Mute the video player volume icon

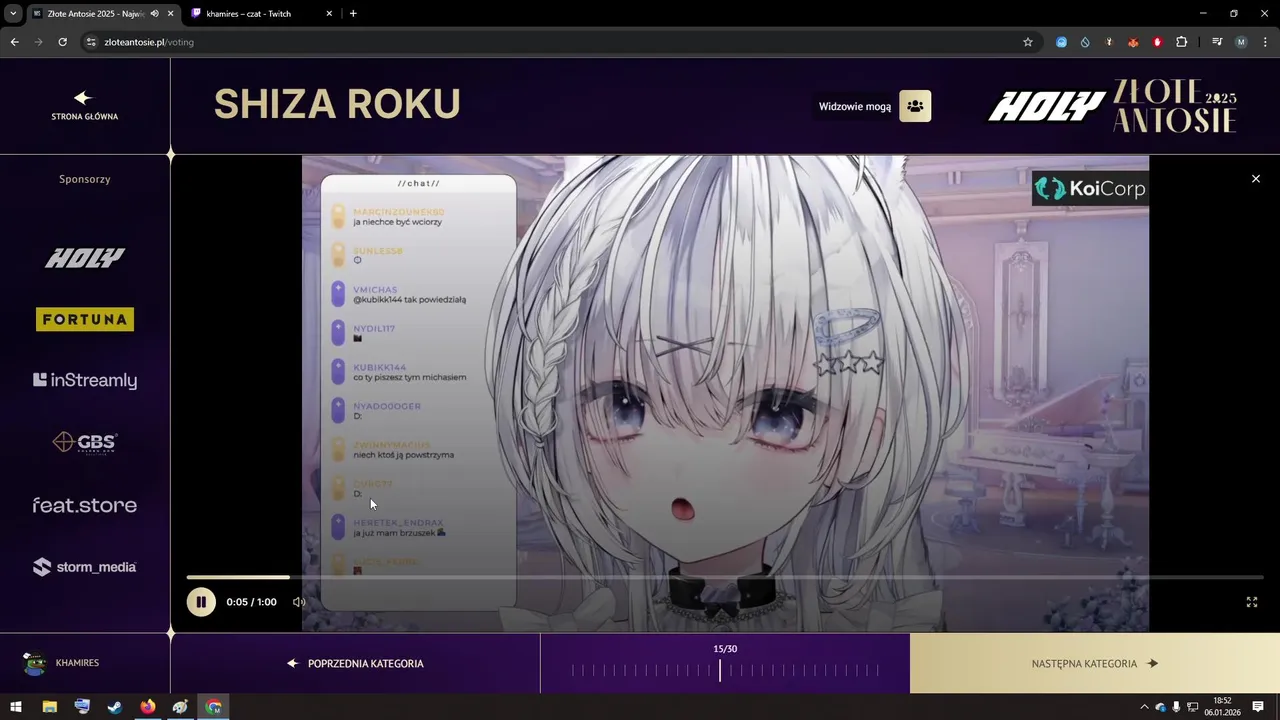(298, 602)
